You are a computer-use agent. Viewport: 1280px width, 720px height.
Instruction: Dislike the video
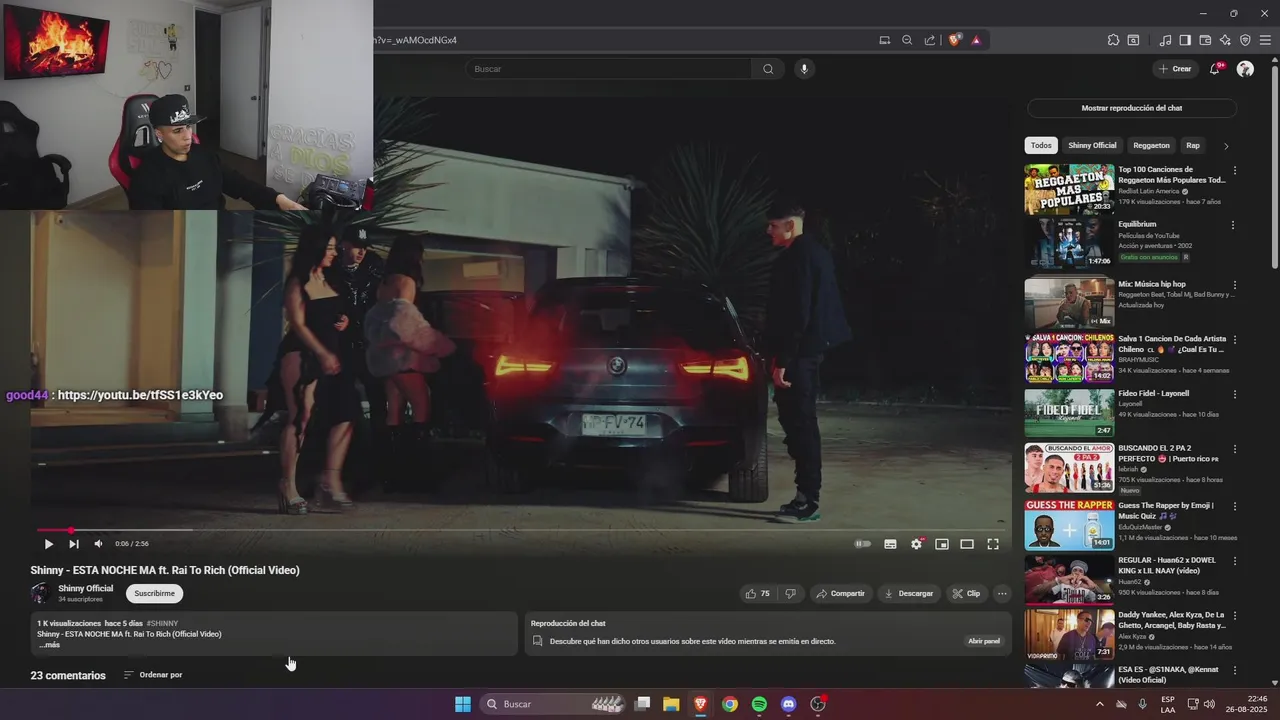pyautogui.click(x=790, y=593)
